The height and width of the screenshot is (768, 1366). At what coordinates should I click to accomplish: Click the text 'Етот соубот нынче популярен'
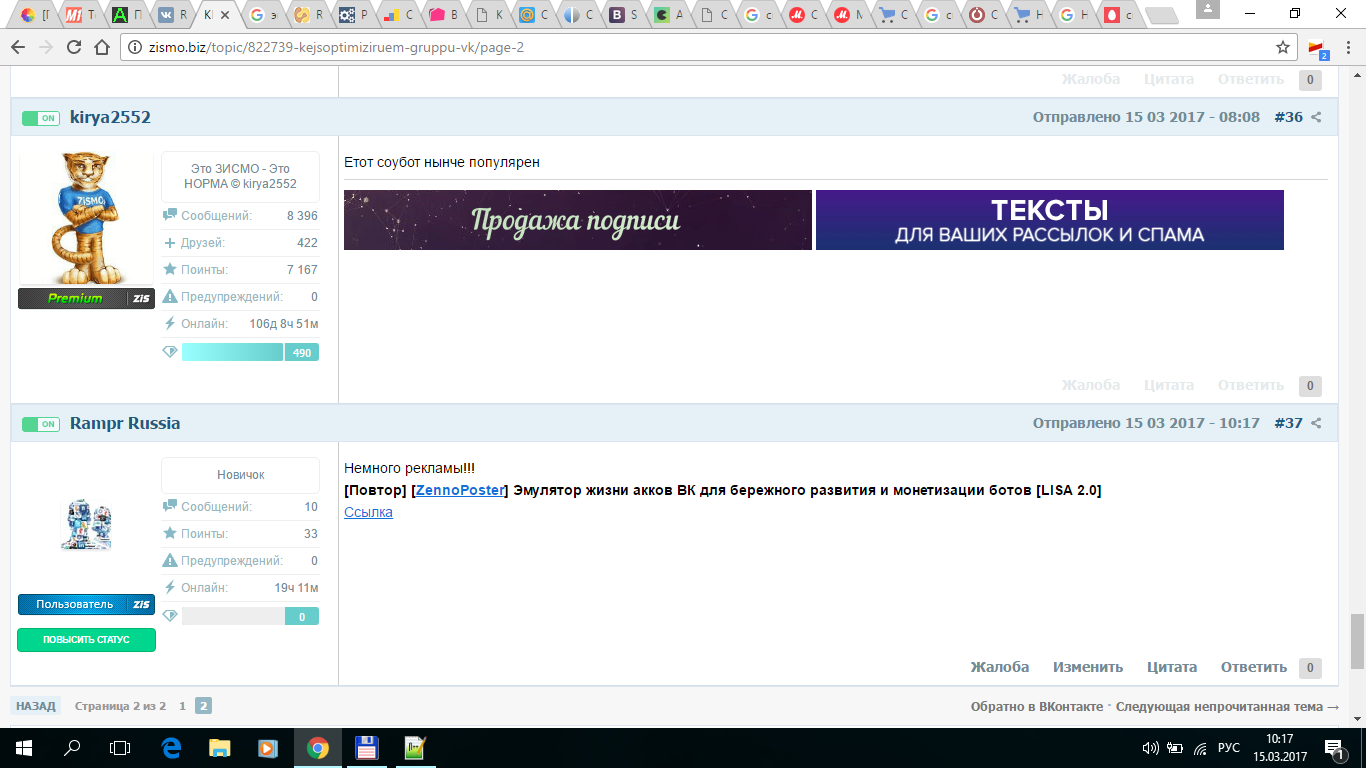point(442,162)
